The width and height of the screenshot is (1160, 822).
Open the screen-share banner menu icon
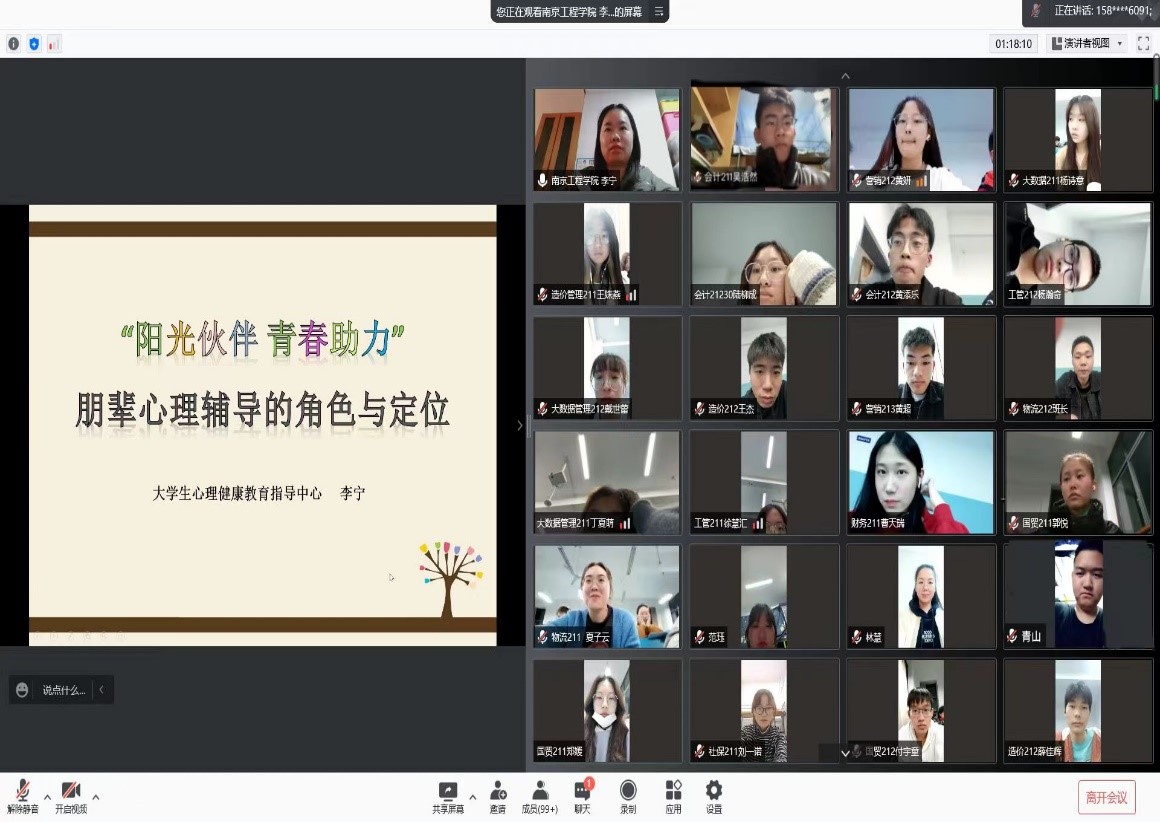click(x=658, y=11)
